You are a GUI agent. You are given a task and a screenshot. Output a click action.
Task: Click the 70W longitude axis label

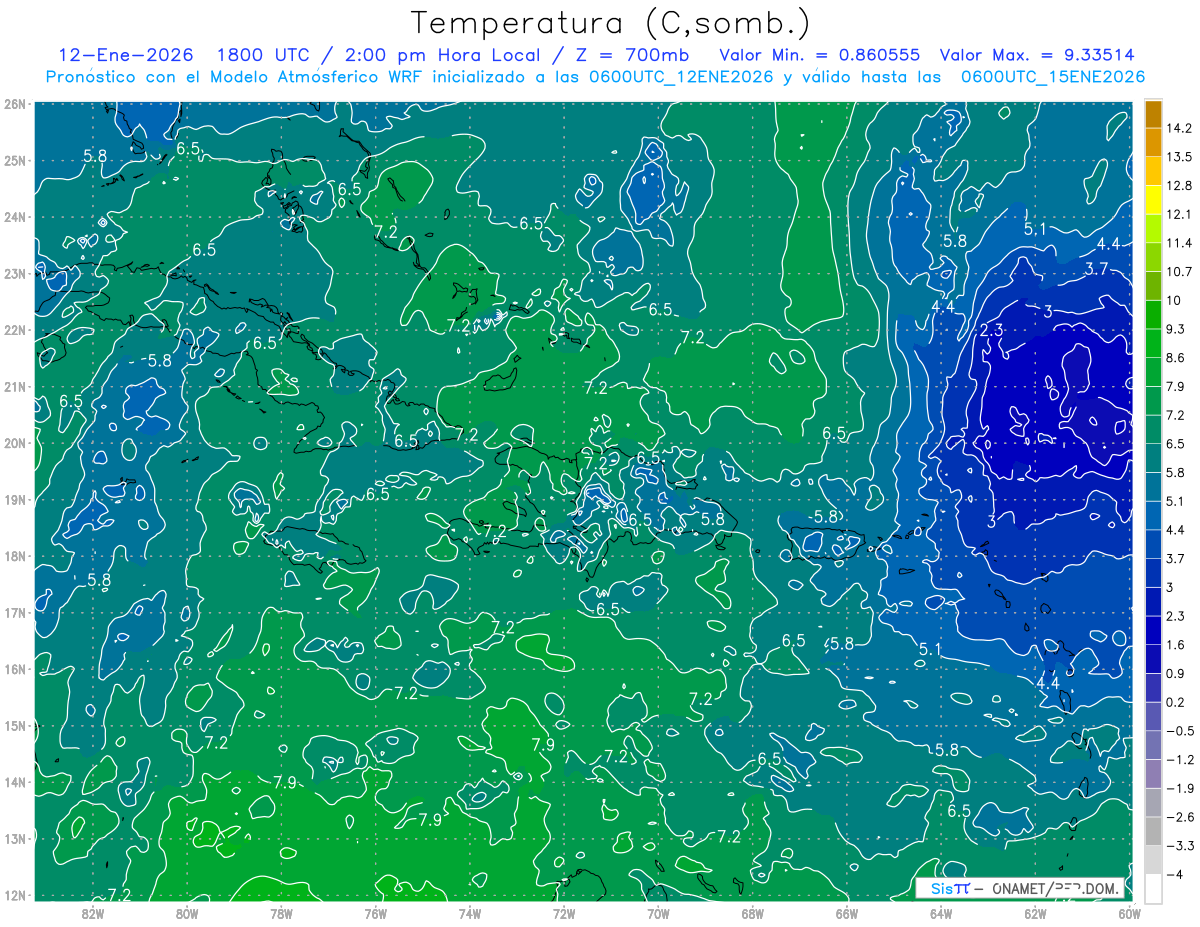point(658,913)
